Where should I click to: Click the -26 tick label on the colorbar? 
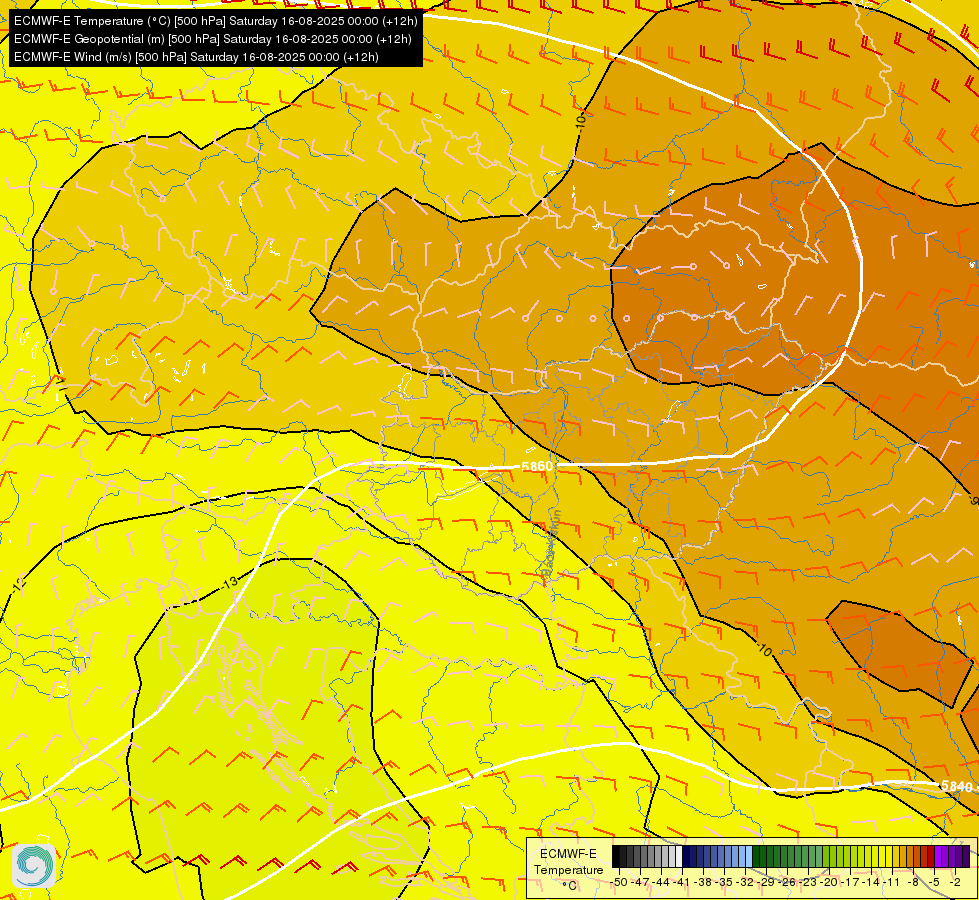[787, 882]
